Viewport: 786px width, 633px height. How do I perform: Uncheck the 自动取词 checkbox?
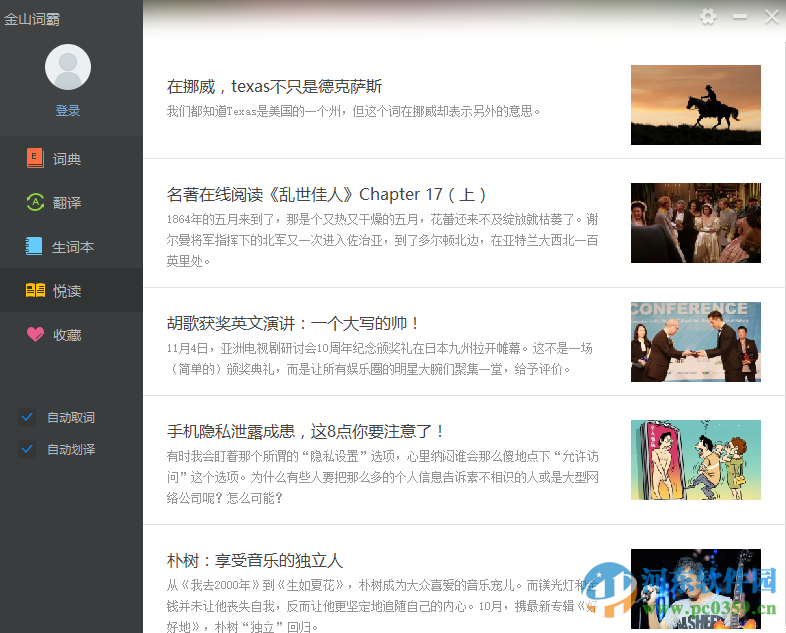pos(27,417)
